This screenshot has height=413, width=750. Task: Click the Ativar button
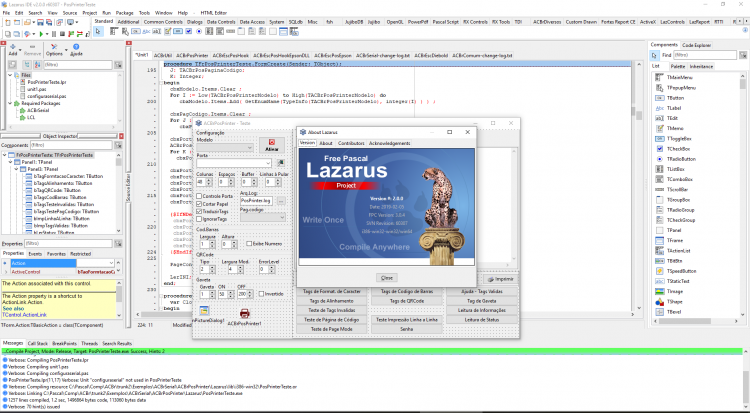pyautogui.click(x=272, y=145)
